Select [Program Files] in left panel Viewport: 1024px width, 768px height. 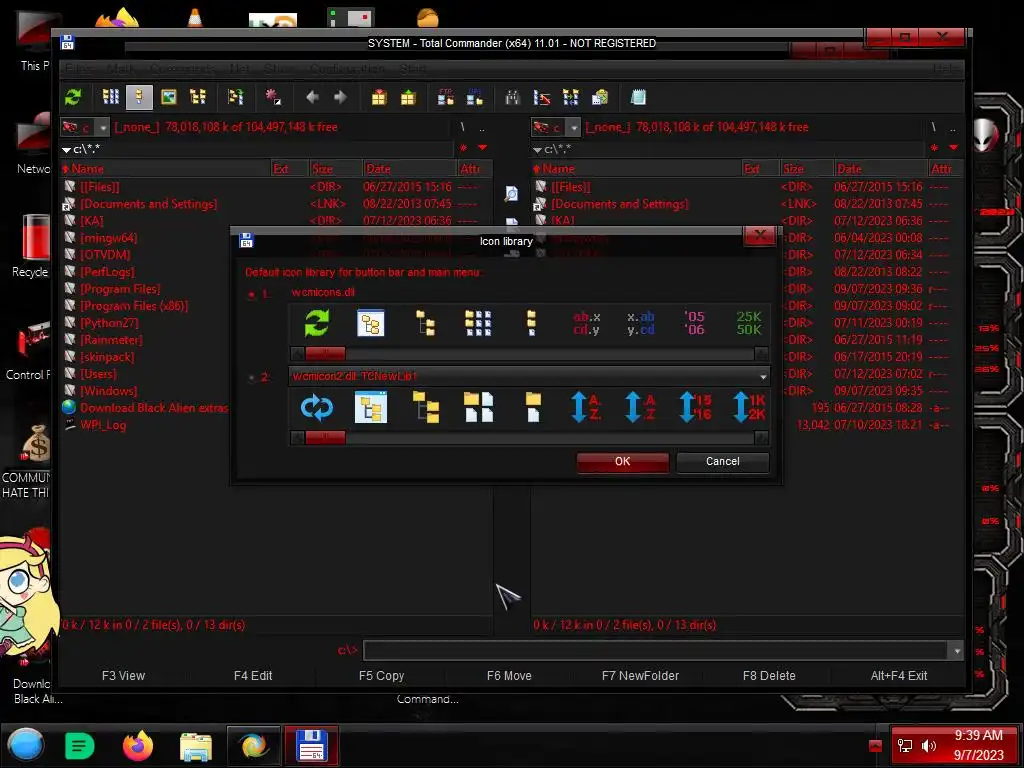pos(120,289)
